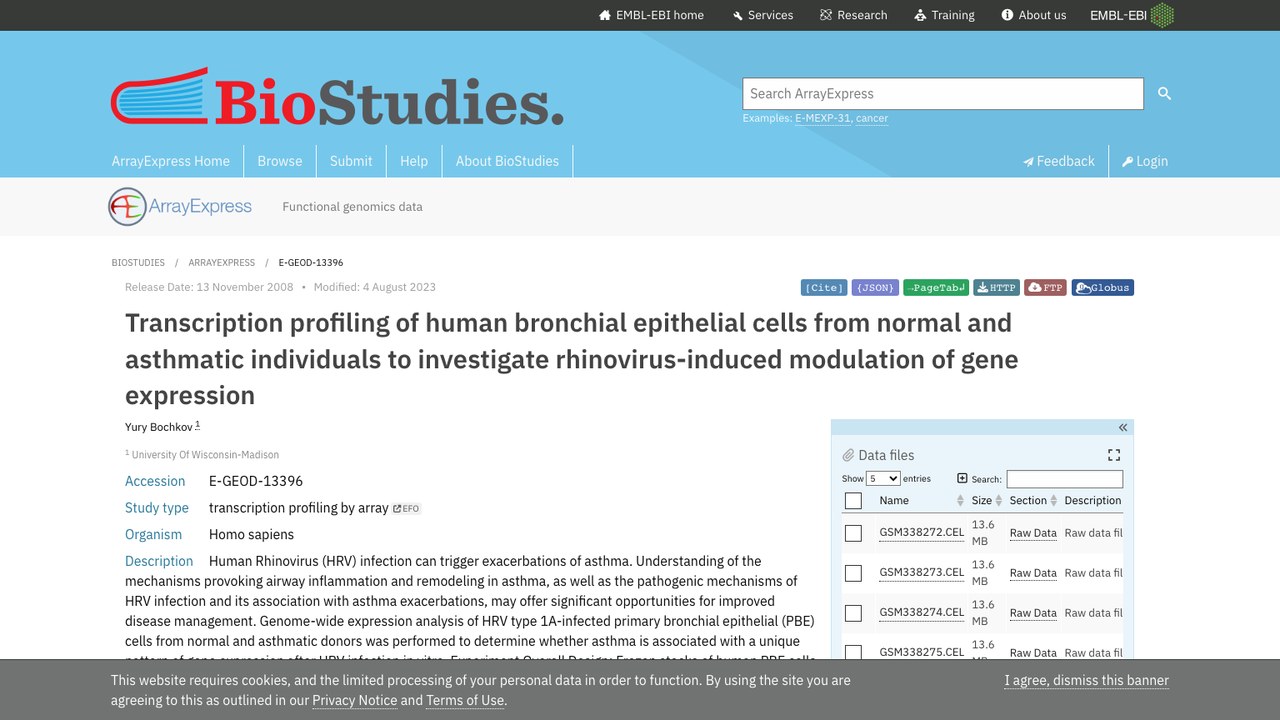Viewport: 1280px width, 720px height.
Task: Open the Services menu
Action: 762,15
